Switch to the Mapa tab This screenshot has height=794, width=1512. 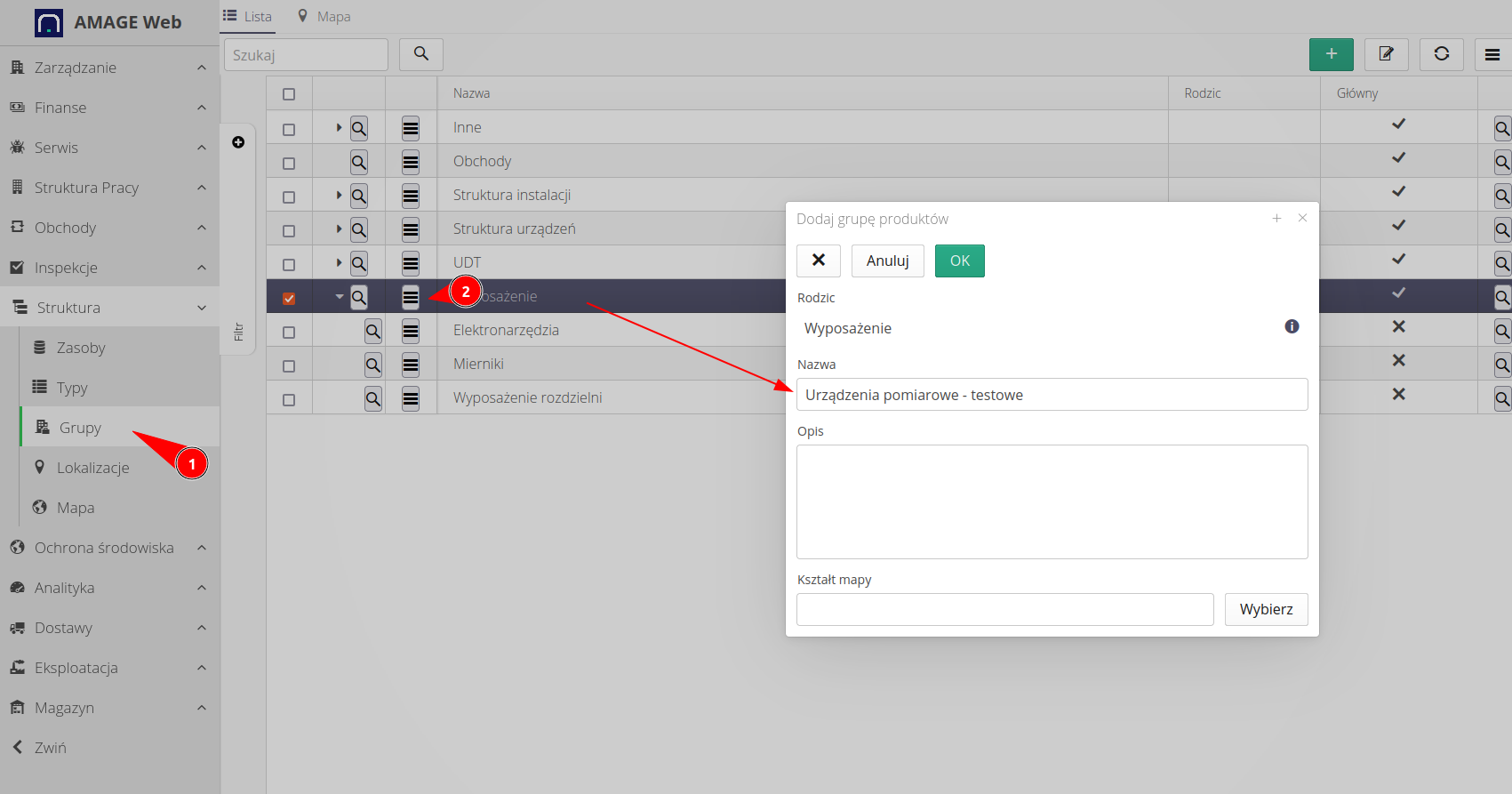pos(324,16)
